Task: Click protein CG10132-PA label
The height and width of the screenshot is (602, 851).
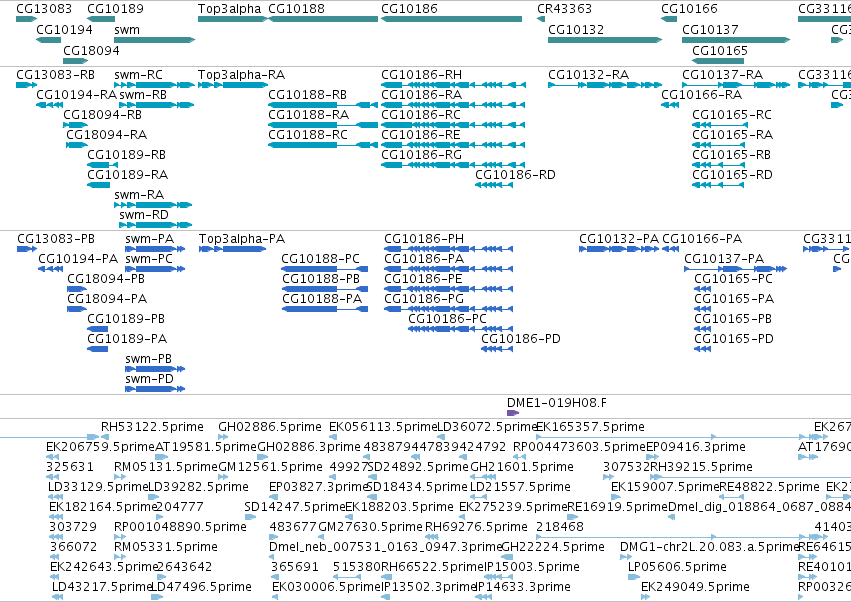Action: point(619,239)
